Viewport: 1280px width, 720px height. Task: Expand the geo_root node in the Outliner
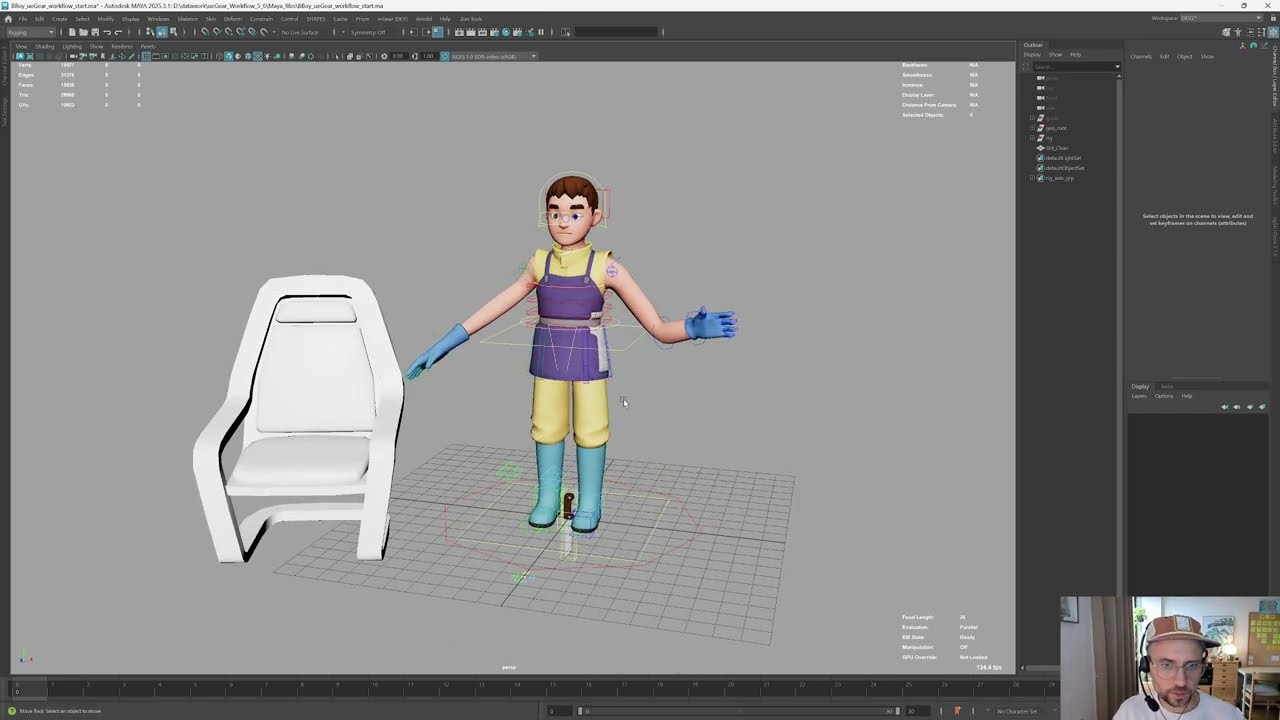click(x=1032, y=128)
